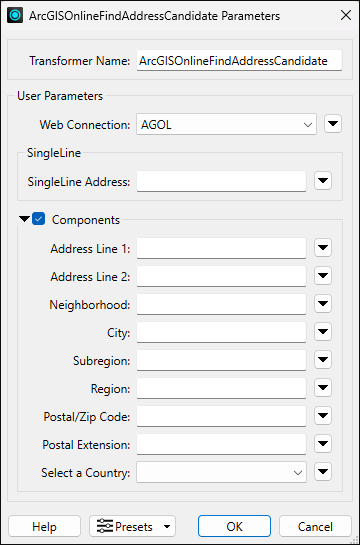The image size is (360, 545).
Task: Open options arrow for Neighborhood
Action: (x=323, y=304)
